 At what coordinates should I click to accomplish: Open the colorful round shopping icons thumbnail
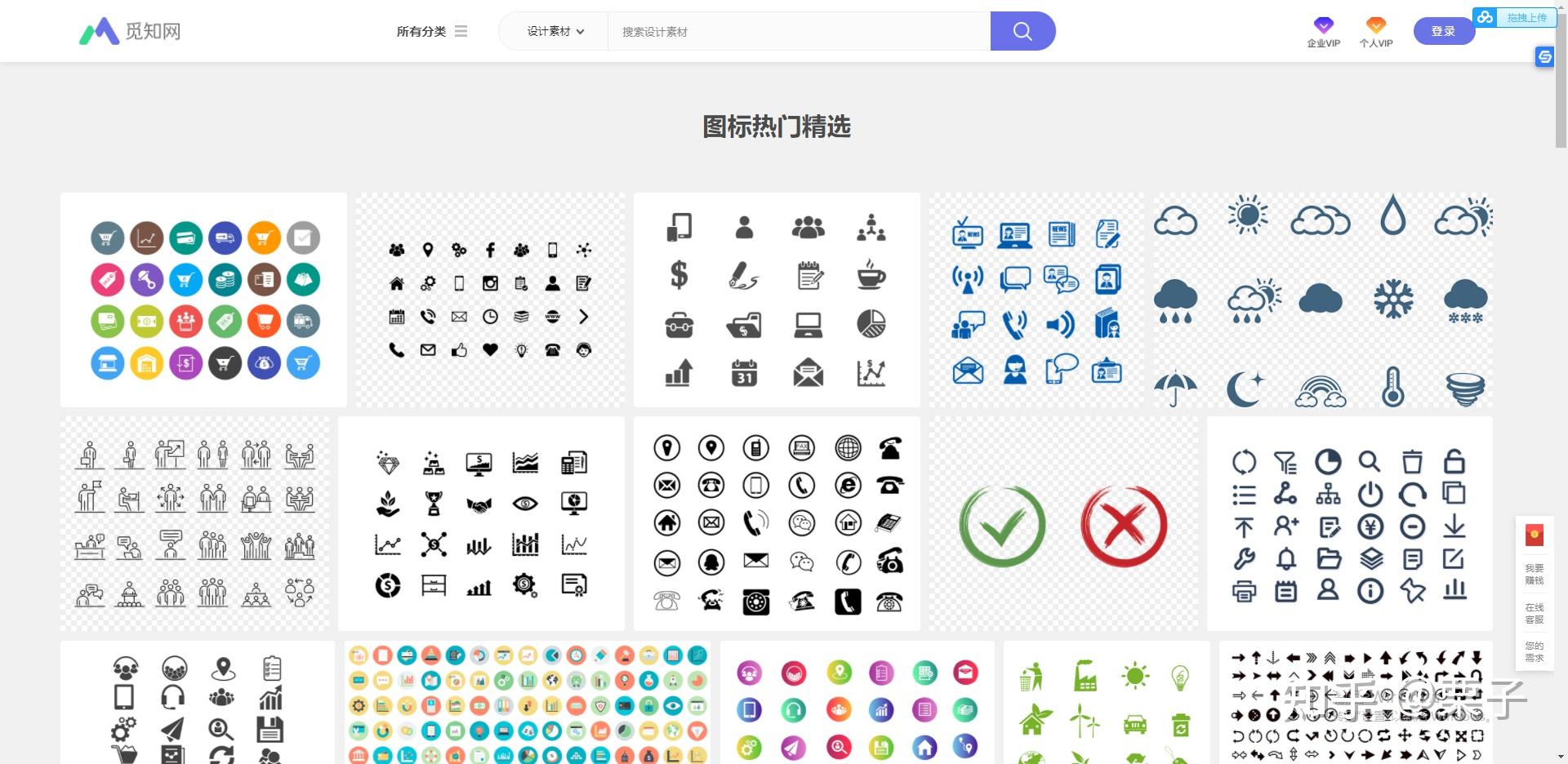click(x=203, y=300)
